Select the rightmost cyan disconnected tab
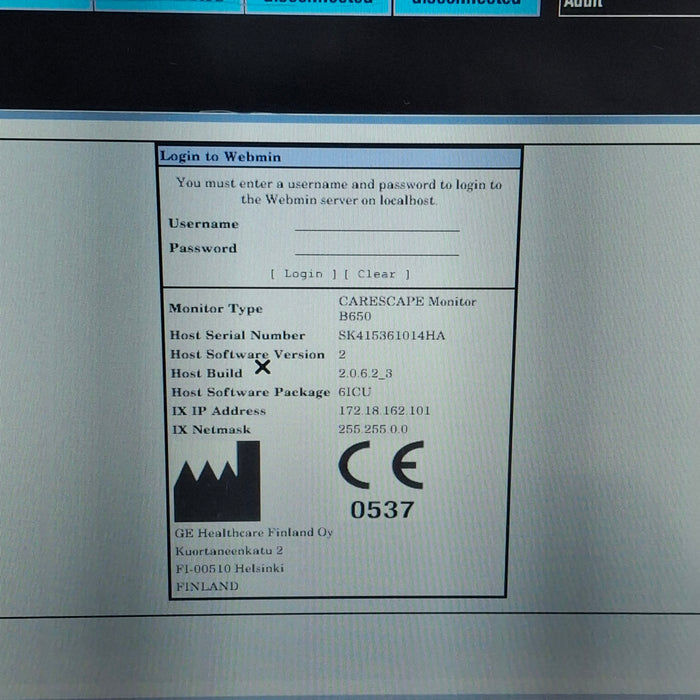 pos(466,4)
